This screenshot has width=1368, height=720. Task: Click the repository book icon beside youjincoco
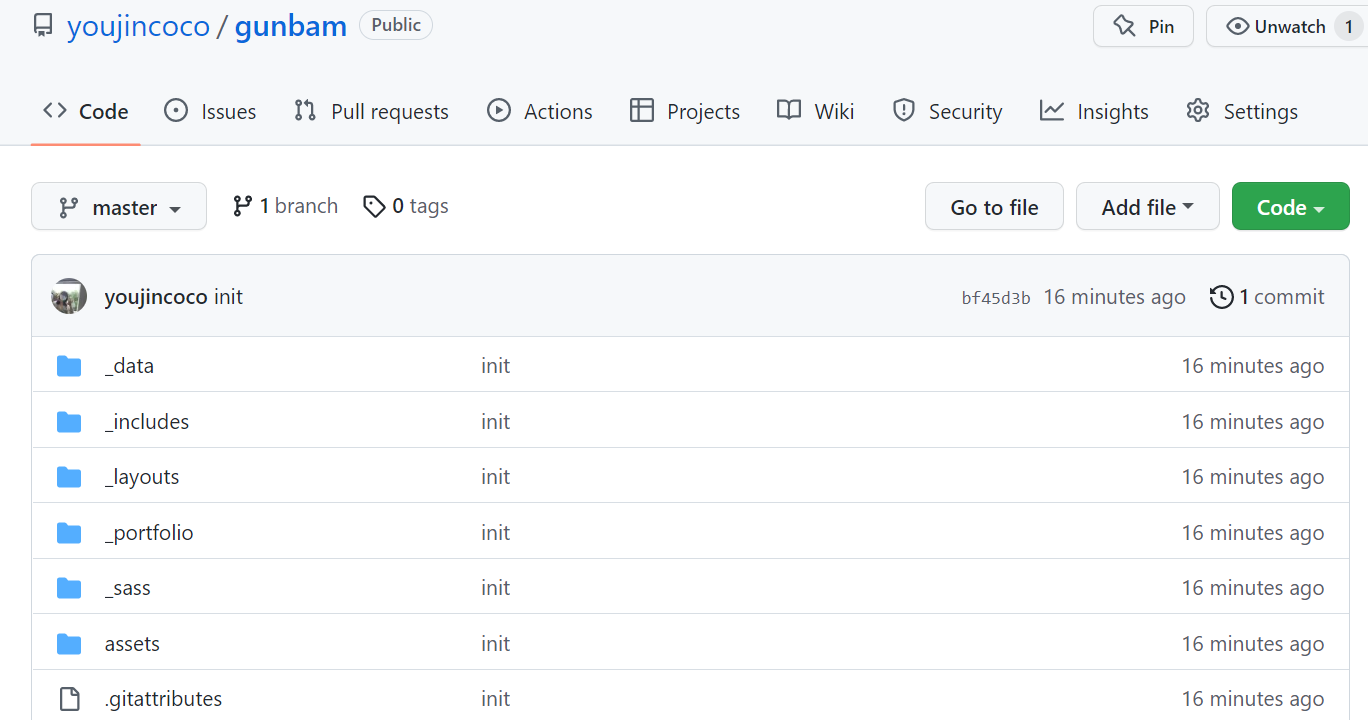pyautogui.click(x=43, y=25)
